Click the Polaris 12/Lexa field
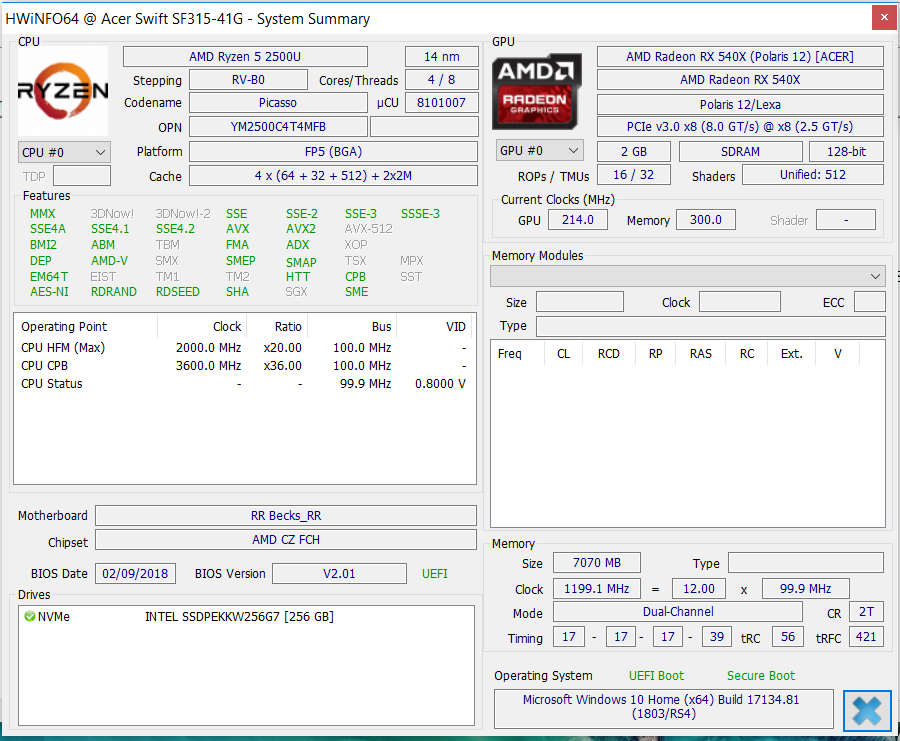Screen dimensions: 900x741 (740, 104)
